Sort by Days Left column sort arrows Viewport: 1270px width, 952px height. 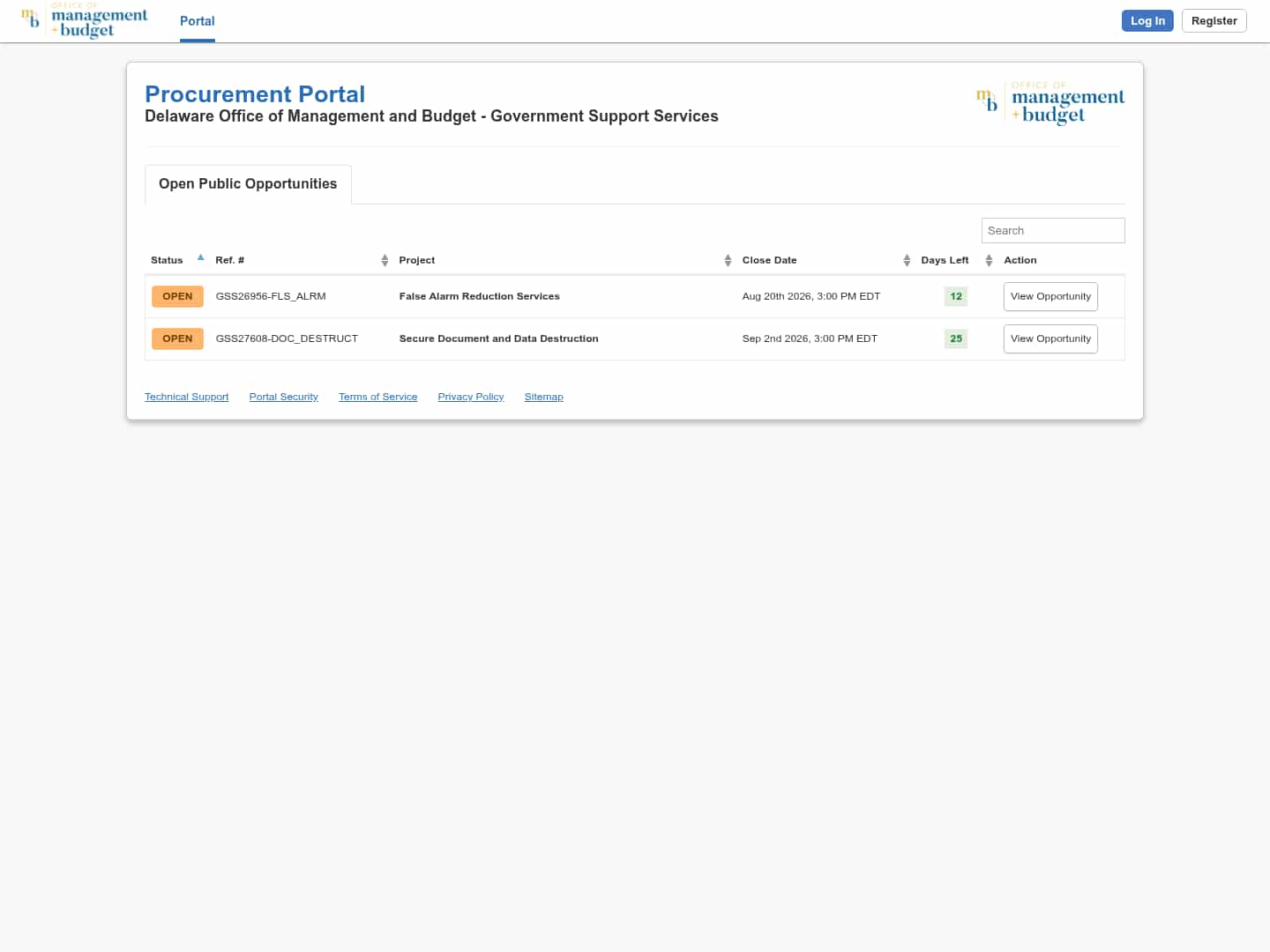point(989,260)
